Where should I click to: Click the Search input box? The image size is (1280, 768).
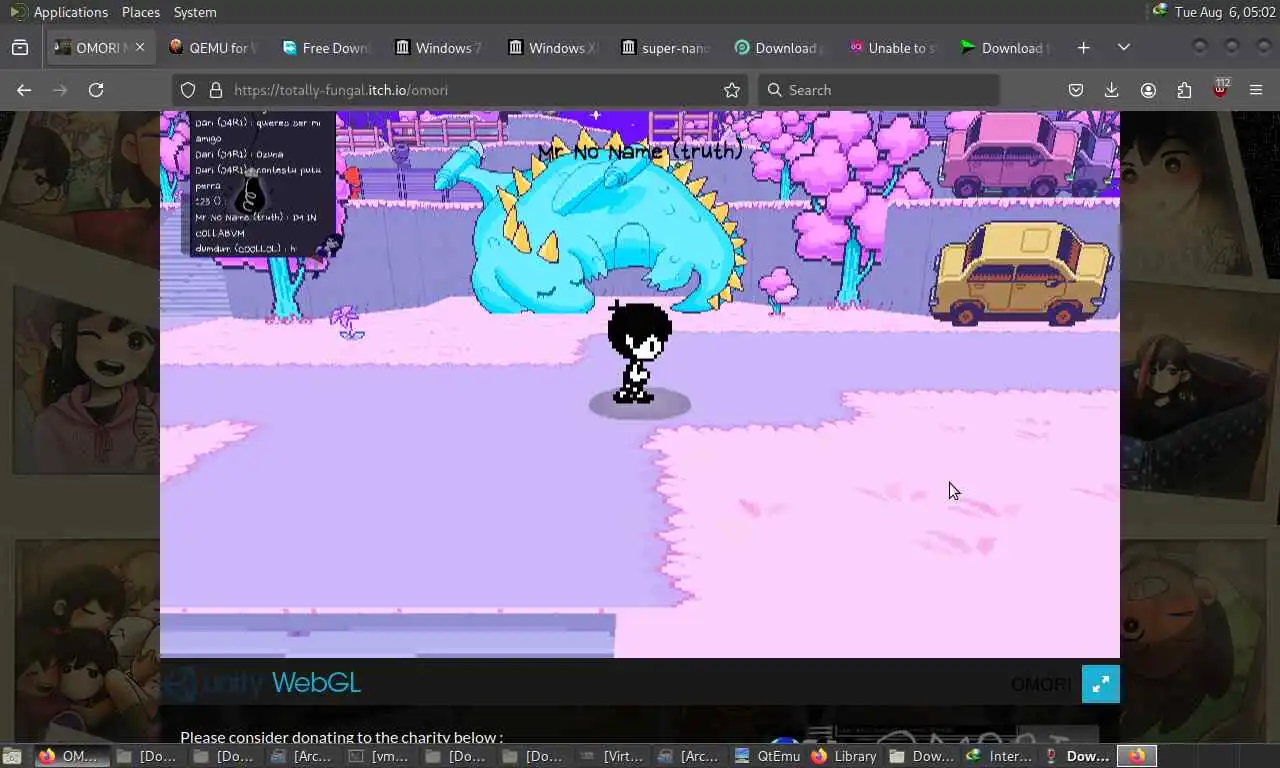tap(878, 90)
